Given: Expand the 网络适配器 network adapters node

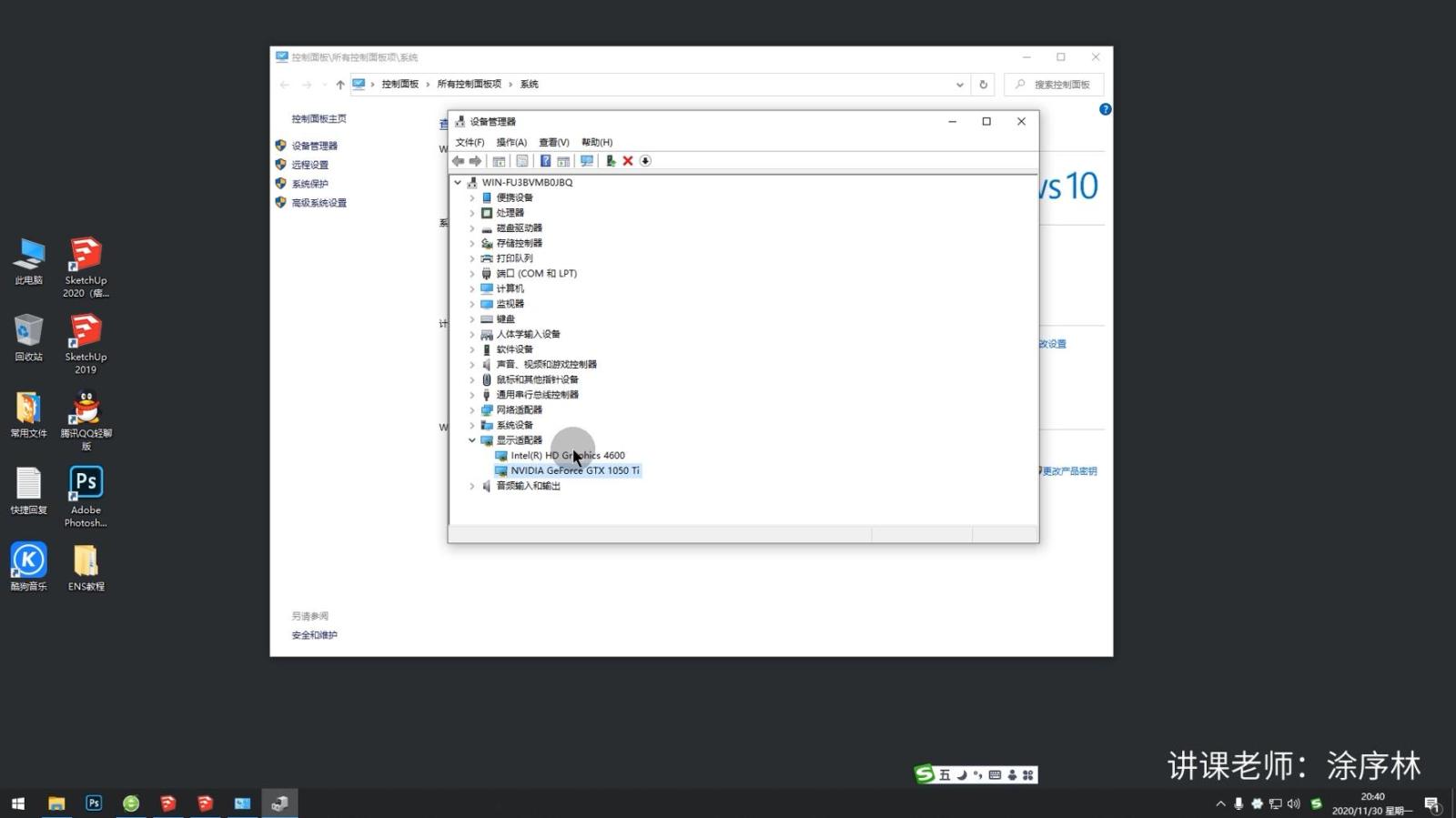Looking at the screenshot, I should click(472, 410).
